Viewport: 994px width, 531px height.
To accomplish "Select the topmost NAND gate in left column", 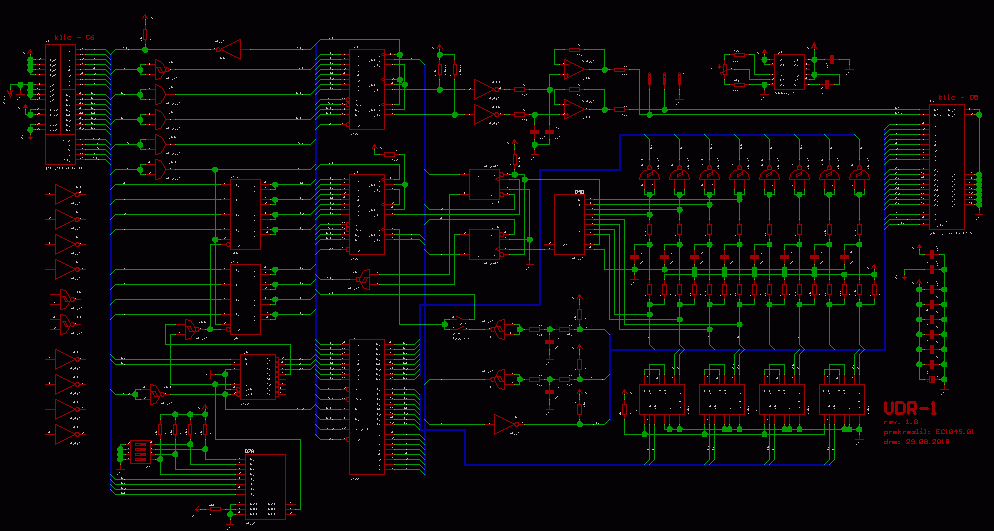I will pos(157,69).
